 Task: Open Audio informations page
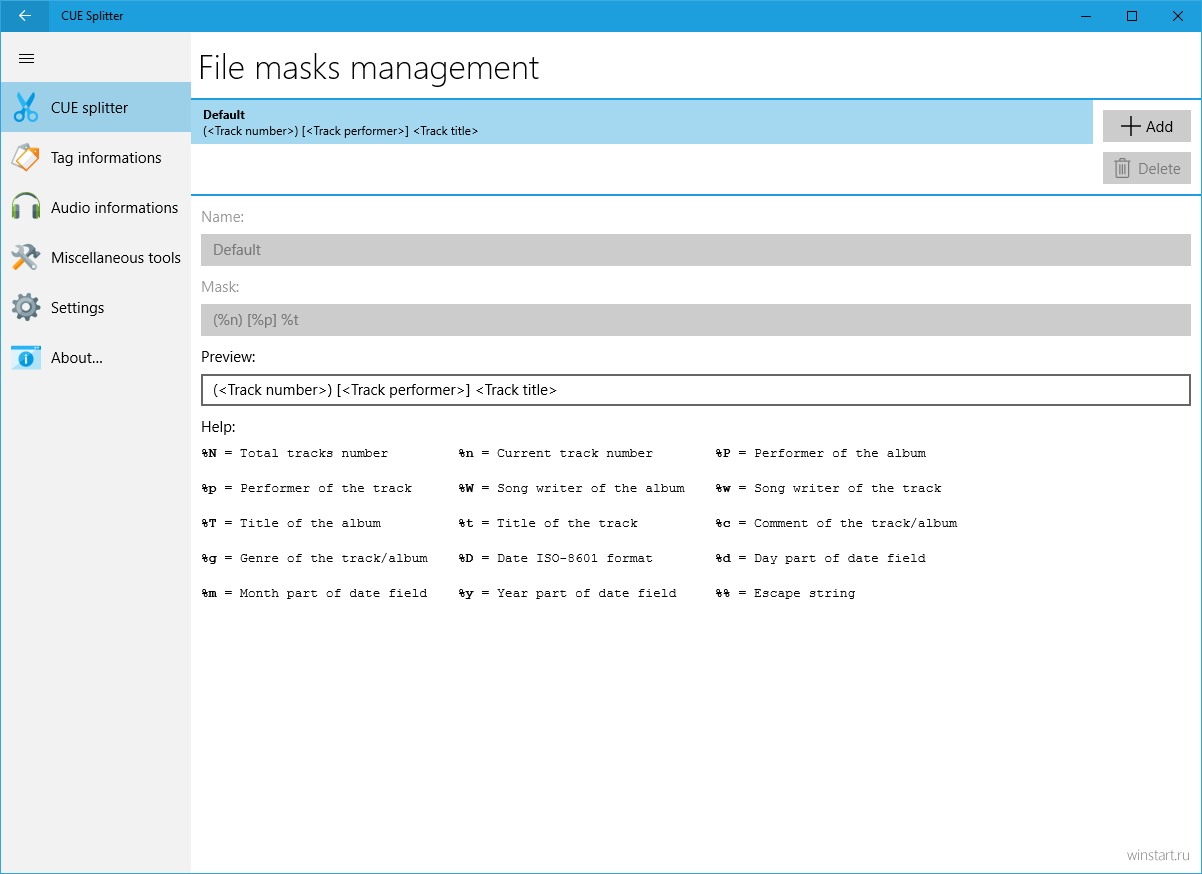(x=114, y=208)
